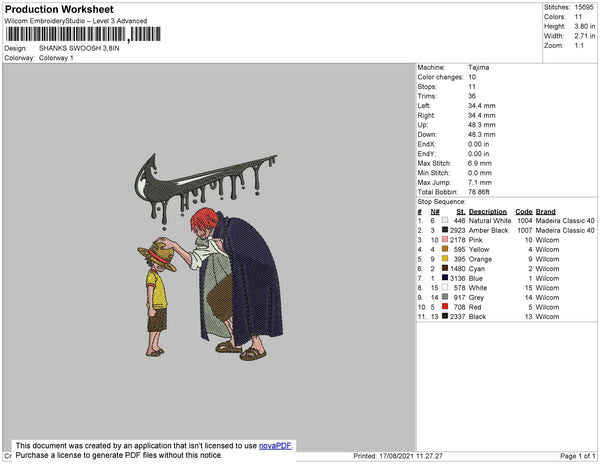Image resolution: width=600 pixels, height=464 pixels.
Task: Click the Page 1 of 1 footer text
Action: click(x=577, y=456)
